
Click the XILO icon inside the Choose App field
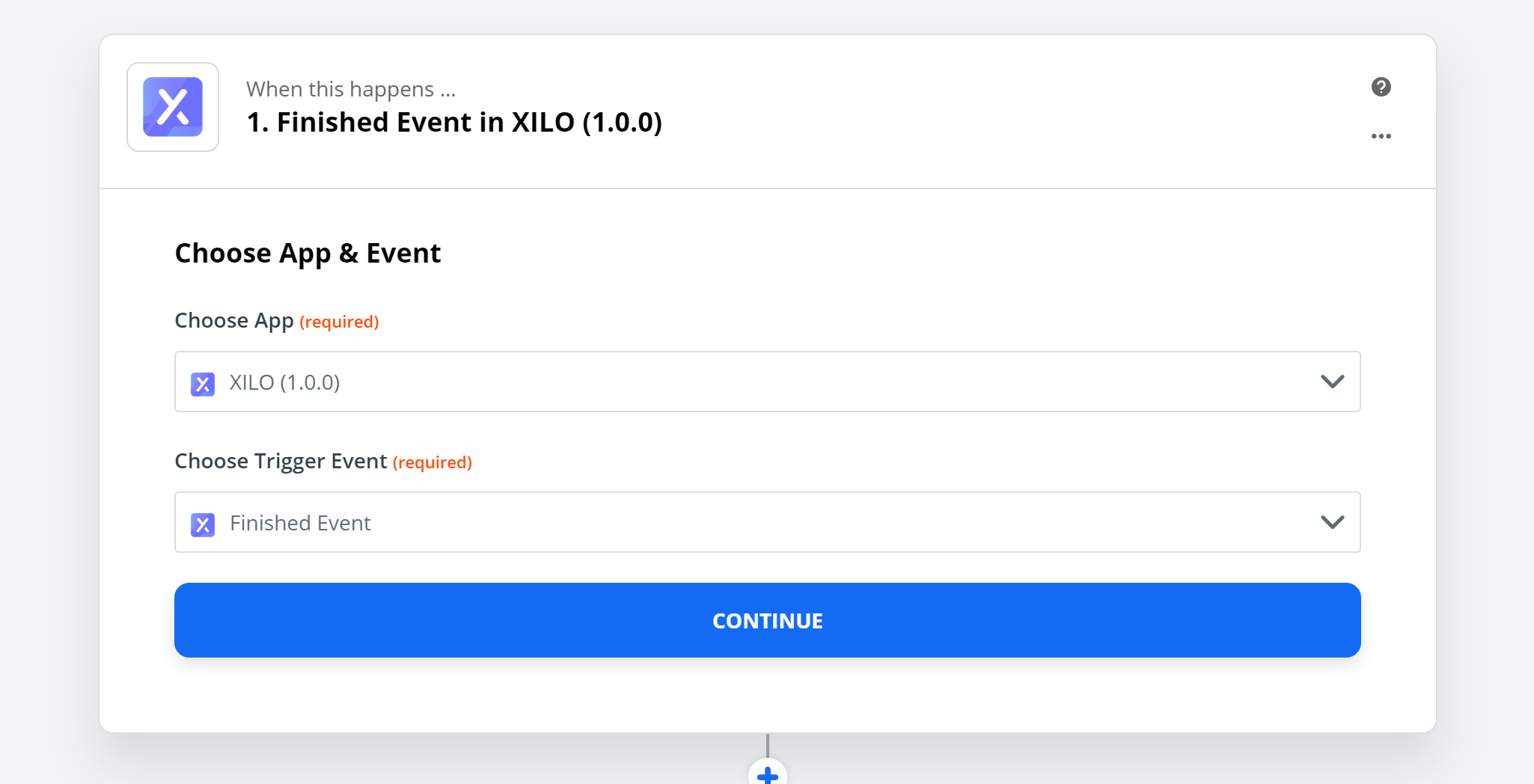[203, 384]
